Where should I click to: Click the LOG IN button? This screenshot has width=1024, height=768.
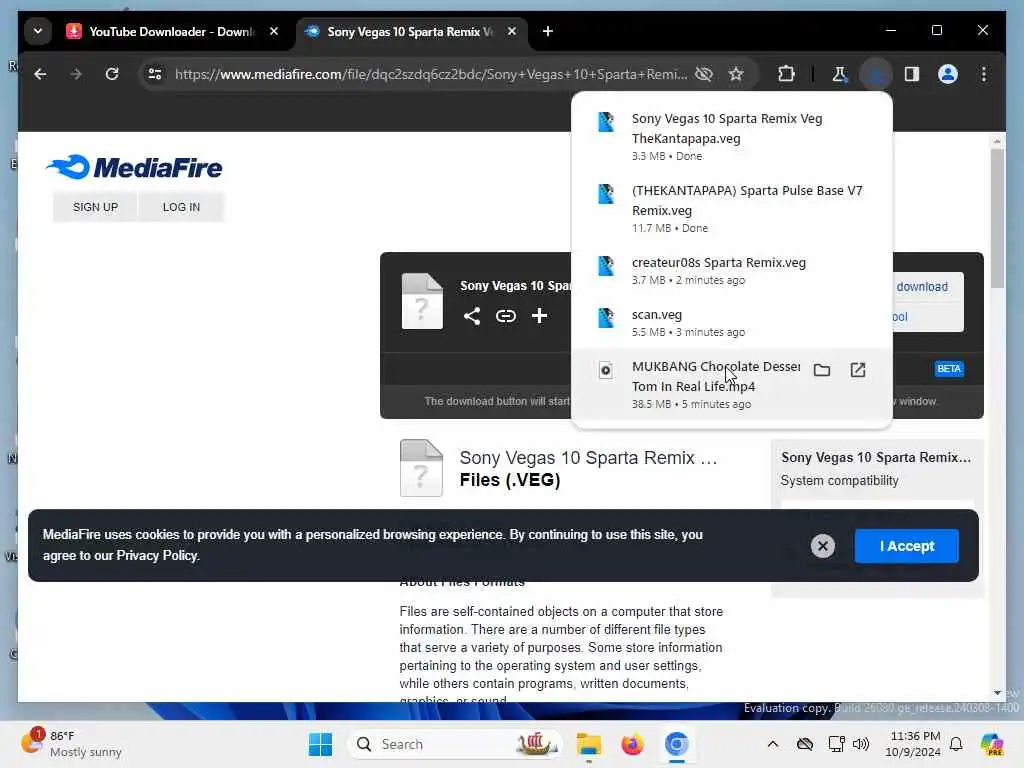(x=181, y=207)
